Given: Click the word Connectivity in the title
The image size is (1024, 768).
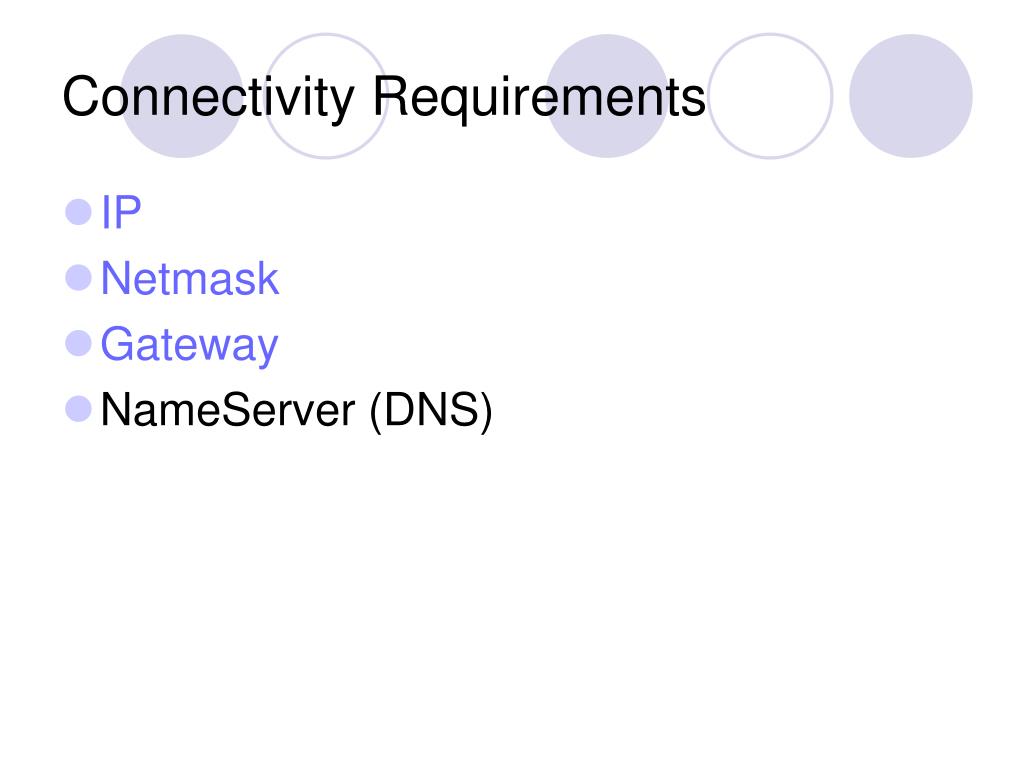Looking at the screenshot, I should [208, 97].
